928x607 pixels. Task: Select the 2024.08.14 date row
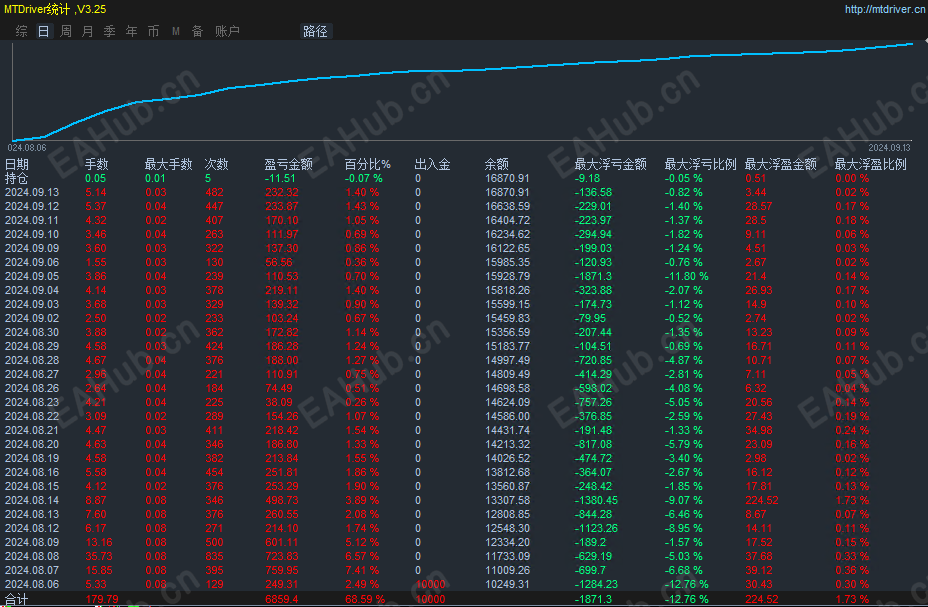pyautogui.click(x=464, y=501)
